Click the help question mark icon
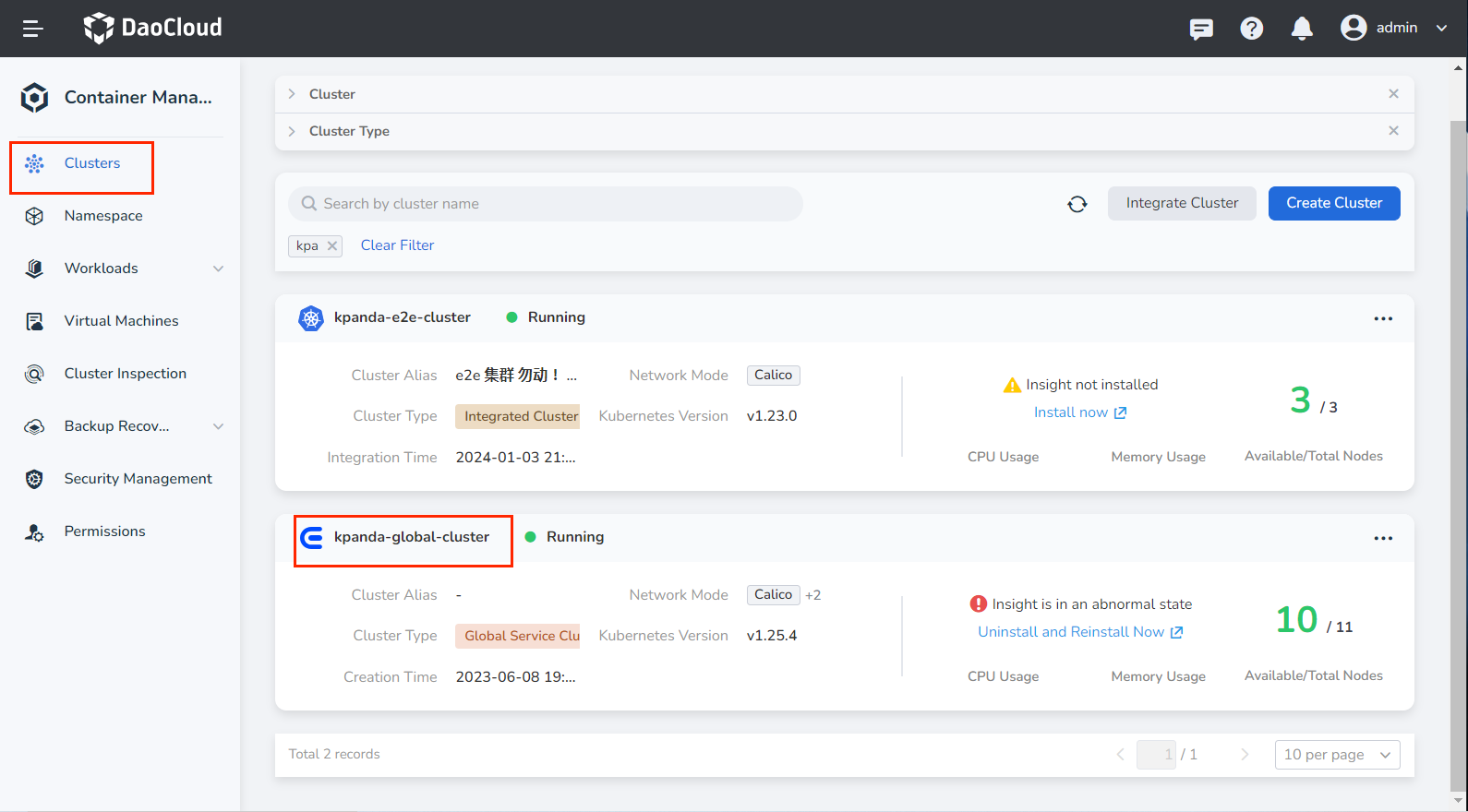This screenshot has width=1468, height=812. point(1251,29)
